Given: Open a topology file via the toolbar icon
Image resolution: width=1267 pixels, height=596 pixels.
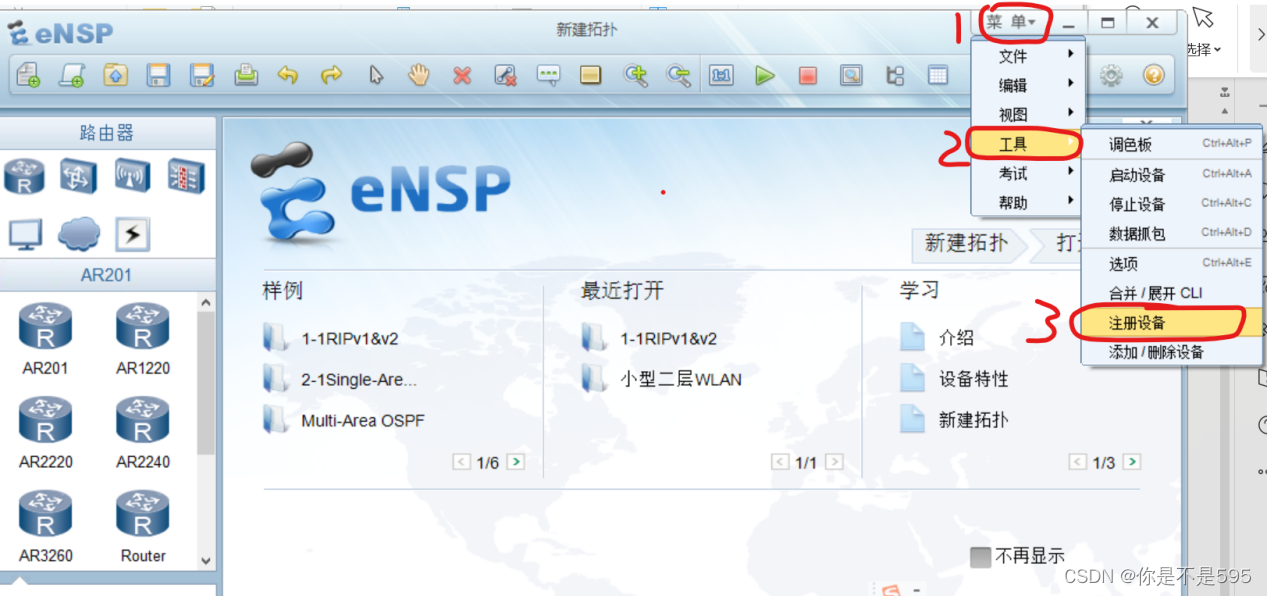Looking at the screenshot, I should coord(115,75).
